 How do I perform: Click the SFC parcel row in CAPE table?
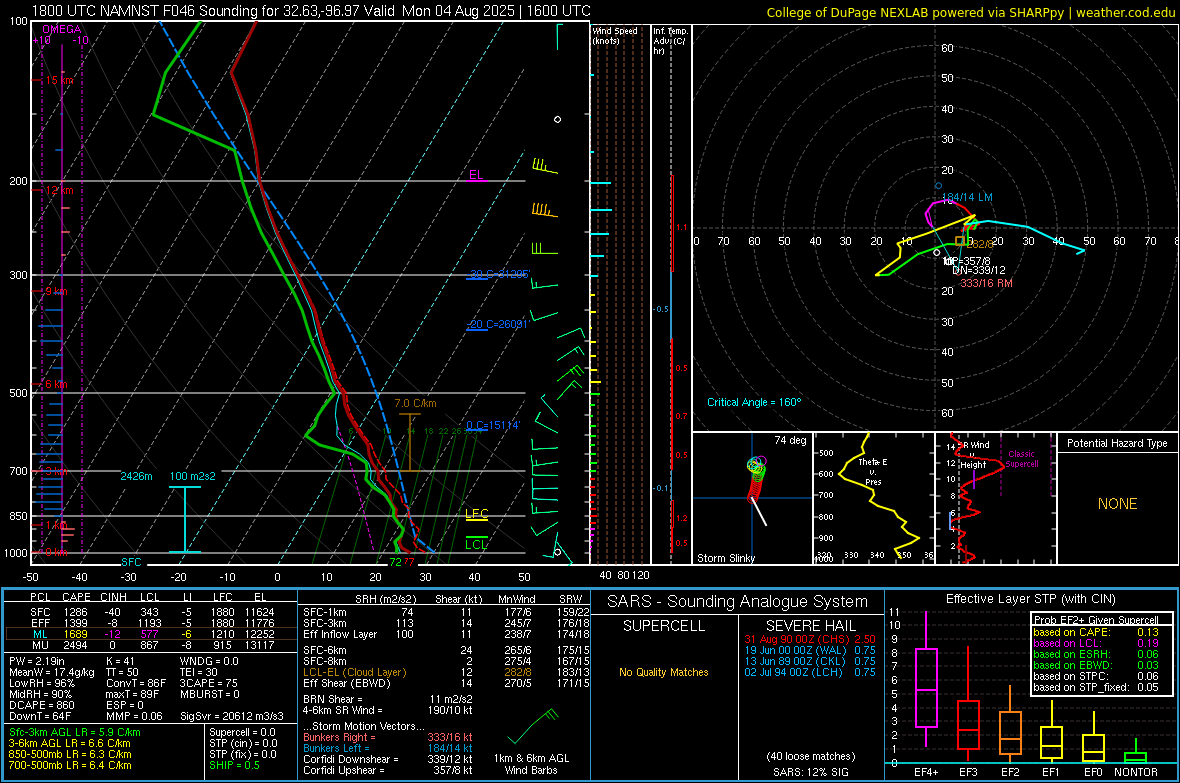(x=150, y=612)
